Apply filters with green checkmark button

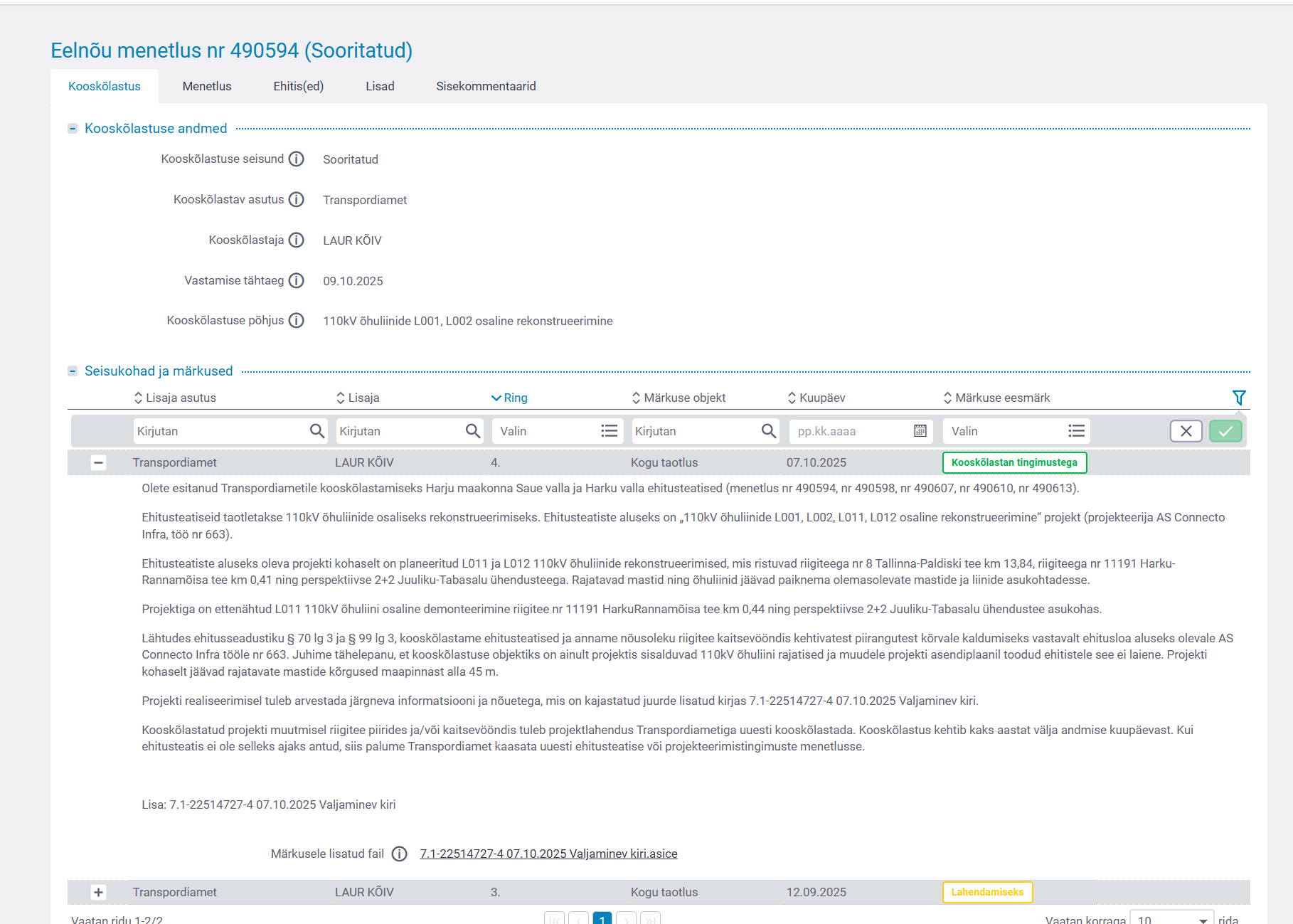coord(1225,431)
